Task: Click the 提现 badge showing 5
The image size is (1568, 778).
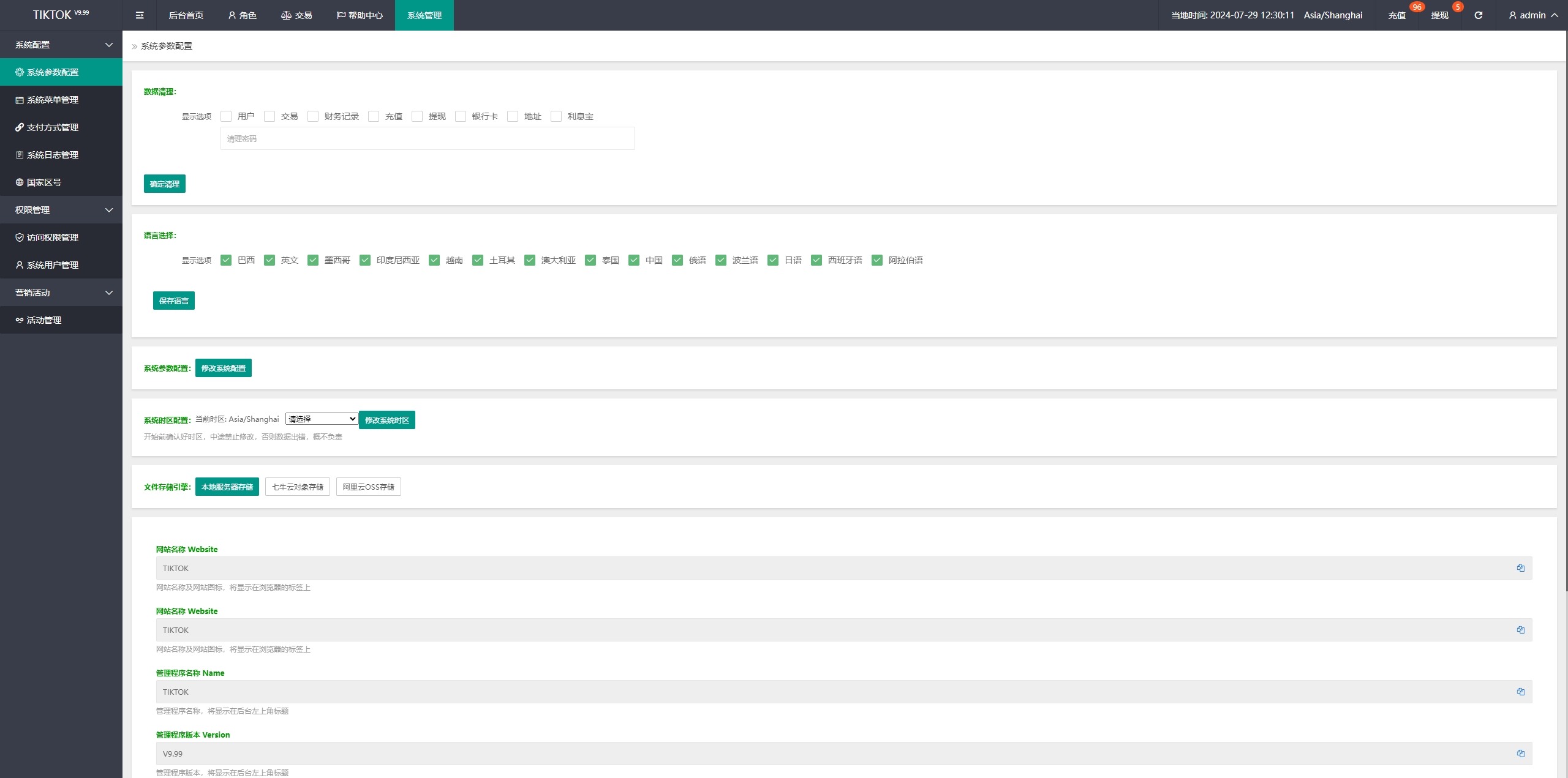Action: point(1458,7)
